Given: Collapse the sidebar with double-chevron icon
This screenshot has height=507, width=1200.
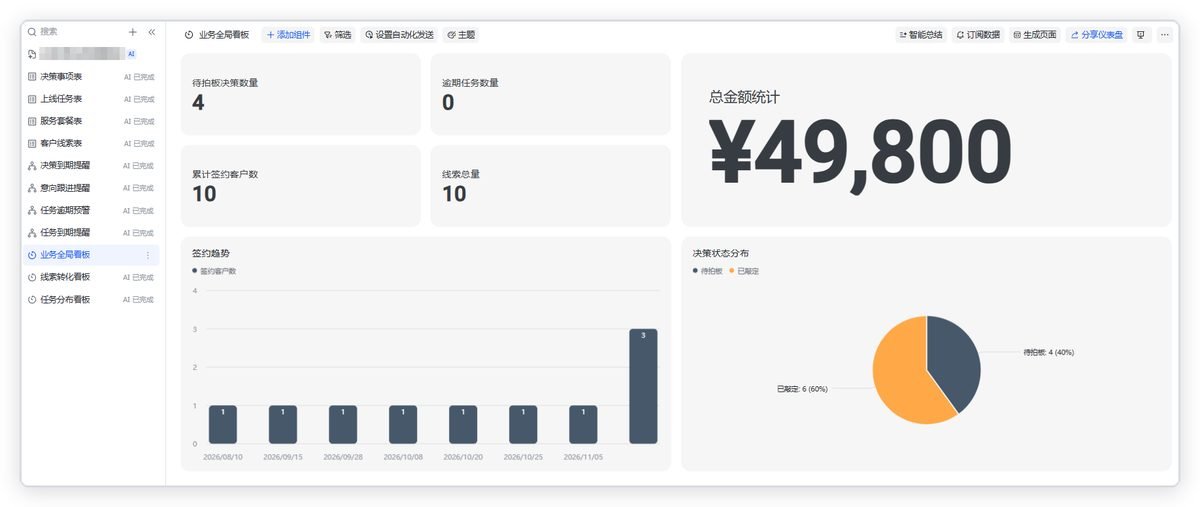Looking at the screenshot, I should [x=152, y=32].
